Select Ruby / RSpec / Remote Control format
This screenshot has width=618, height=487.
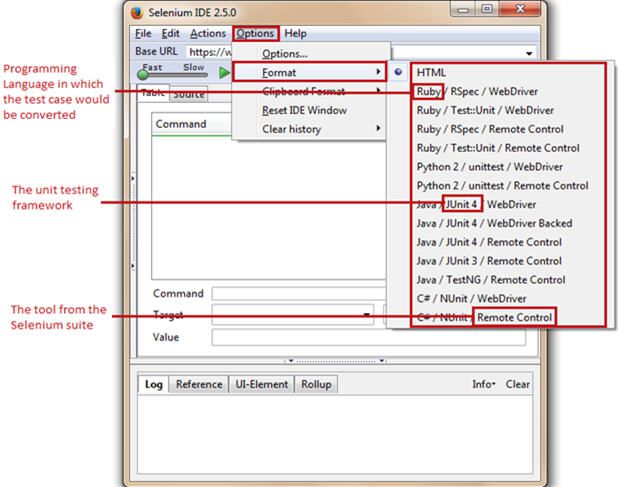(490, 129)
